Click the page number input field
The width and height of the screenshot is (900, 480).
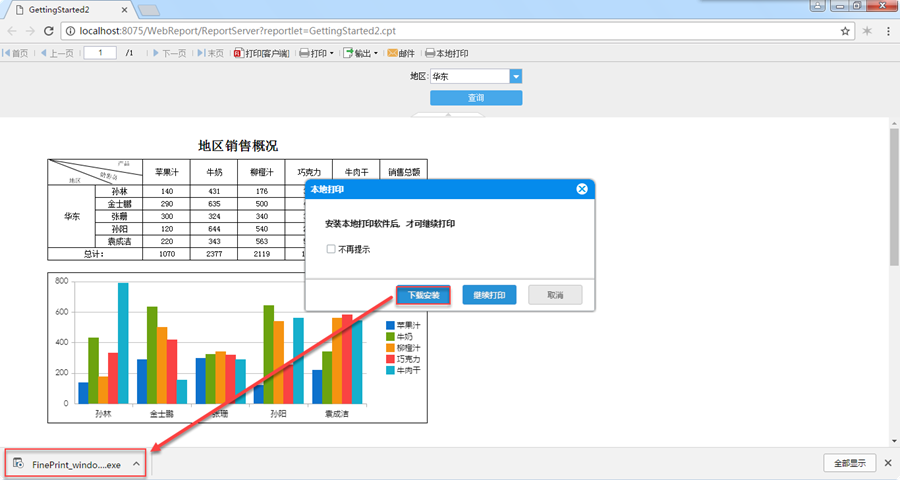(x=100, y=53)
